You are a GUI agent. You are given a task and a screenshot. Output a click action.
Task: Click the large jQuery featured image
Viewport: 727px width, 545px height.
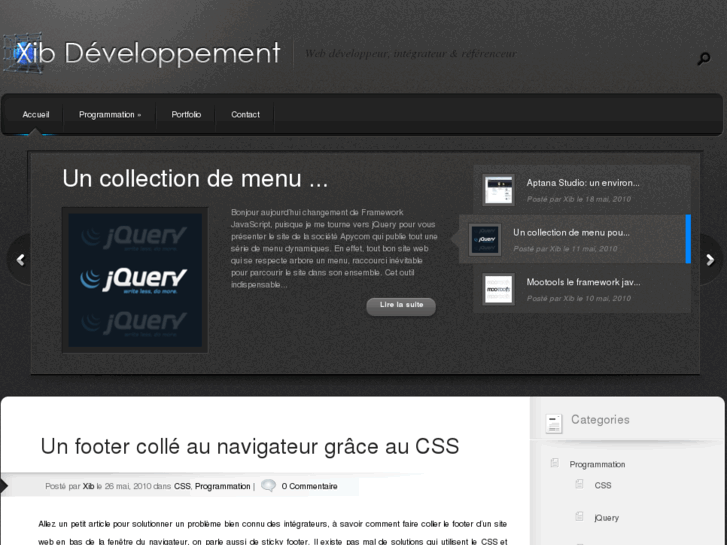135,280
